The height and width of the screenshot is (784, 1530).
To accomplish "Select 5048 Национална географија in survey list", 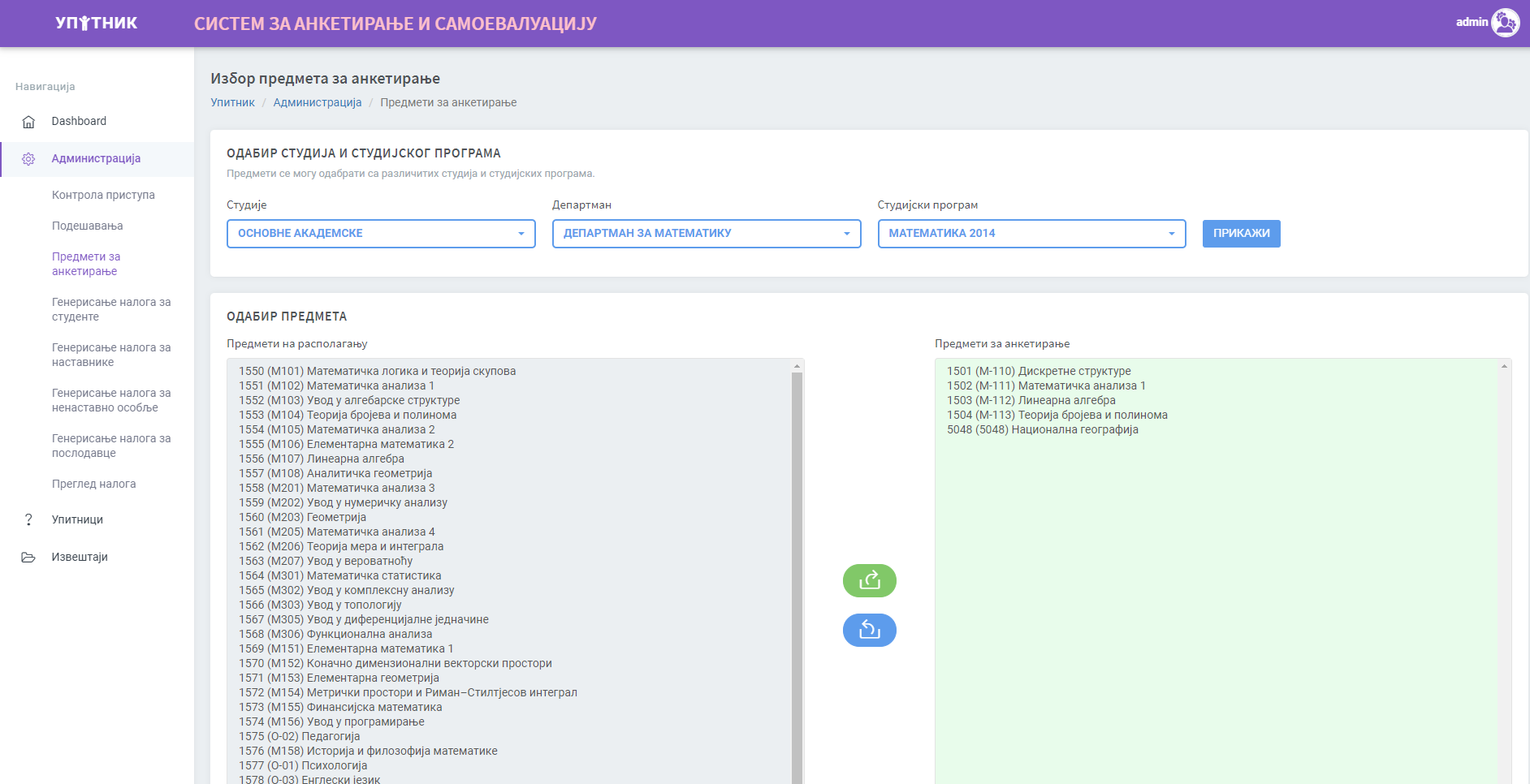I will pyautogui.click(x=1042, y=429).
